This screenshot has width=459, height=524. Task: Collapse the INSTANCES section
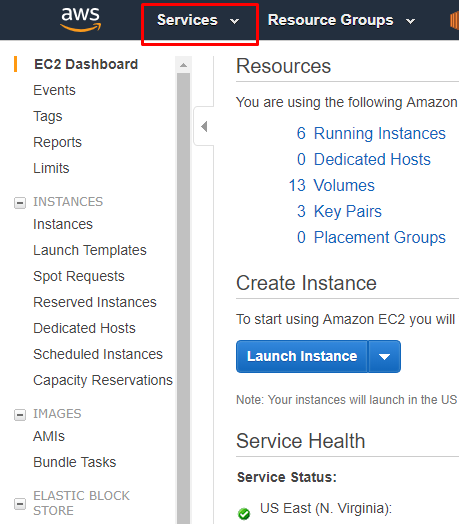[x=20, y=203]
